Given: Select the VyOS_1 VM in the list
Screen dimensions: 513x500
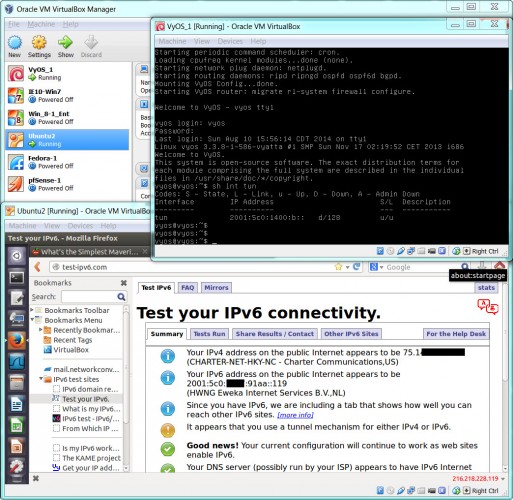Looking at the screenshot, I should point(67,73).
